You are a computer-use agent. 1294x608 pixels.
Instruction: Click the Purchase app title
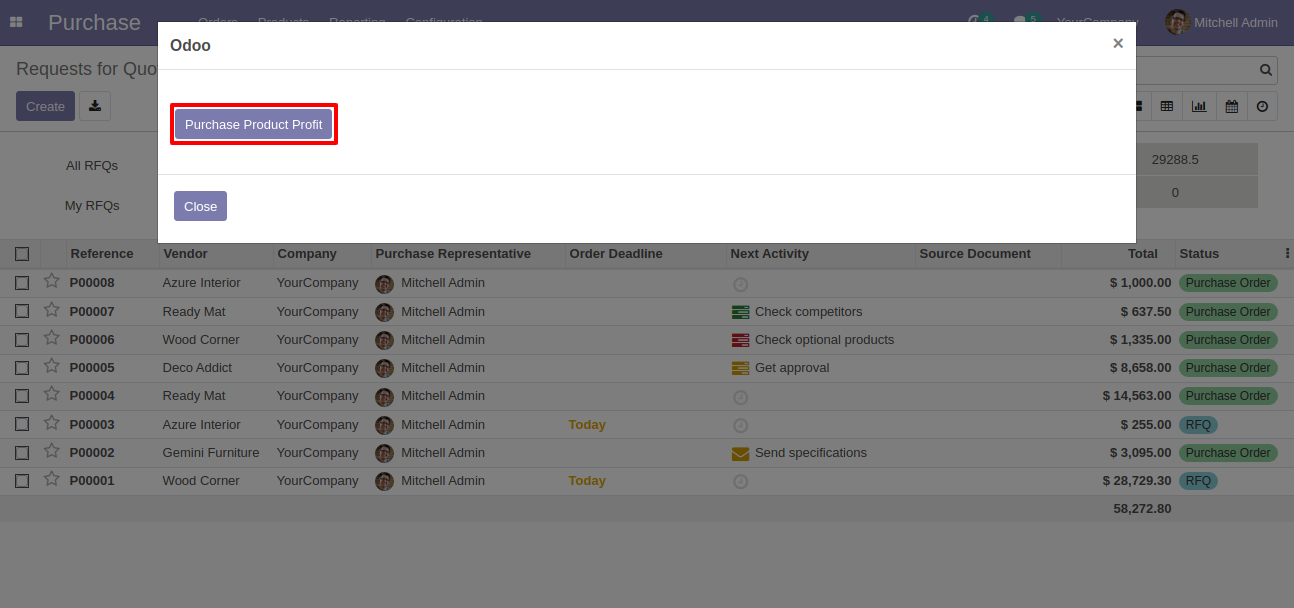pyautogui.click(x=94, y=22)
